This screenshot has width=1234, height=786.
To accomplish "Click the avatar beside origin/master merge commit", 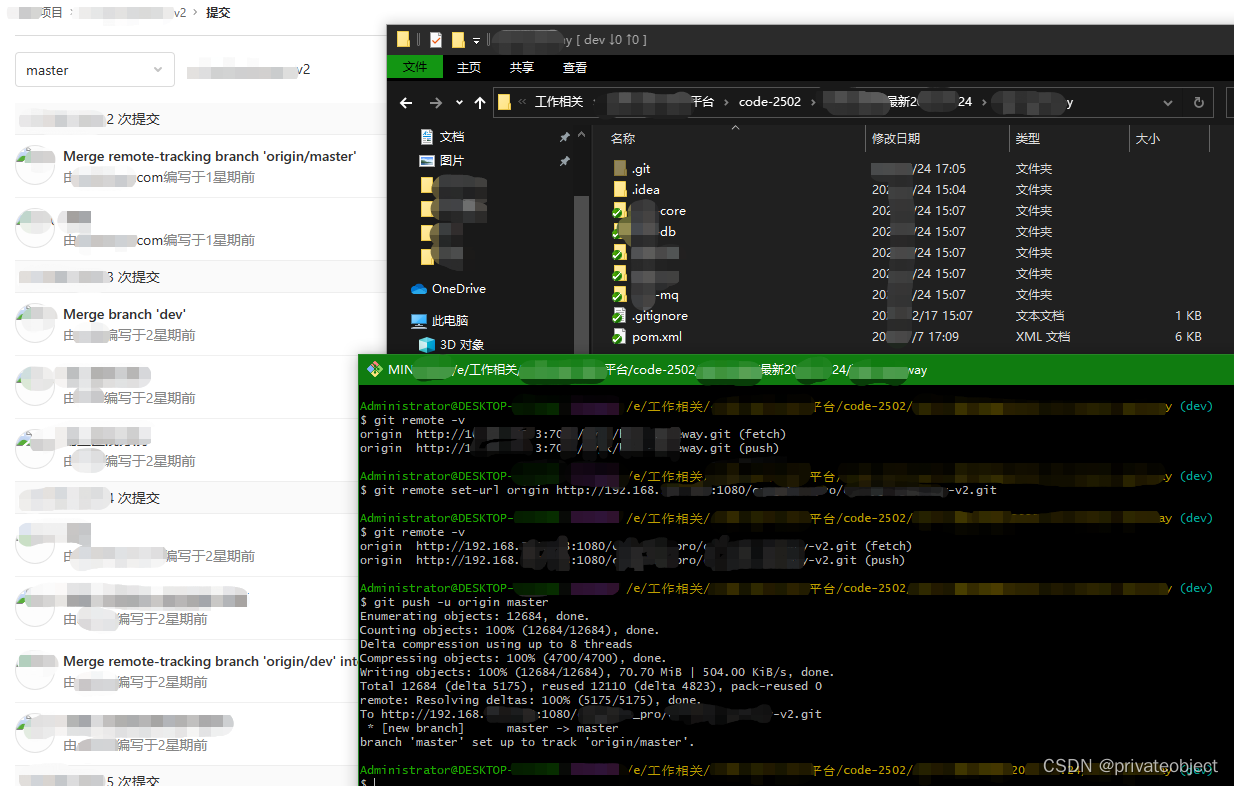I will point(35,166).
